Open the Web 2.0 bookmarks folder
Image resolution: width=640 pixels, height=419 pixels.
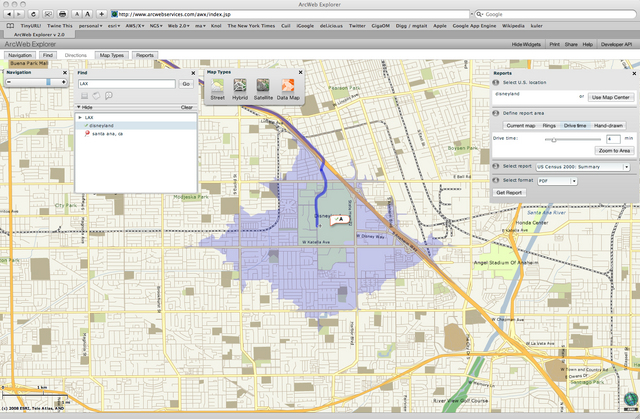pos(178,26)
